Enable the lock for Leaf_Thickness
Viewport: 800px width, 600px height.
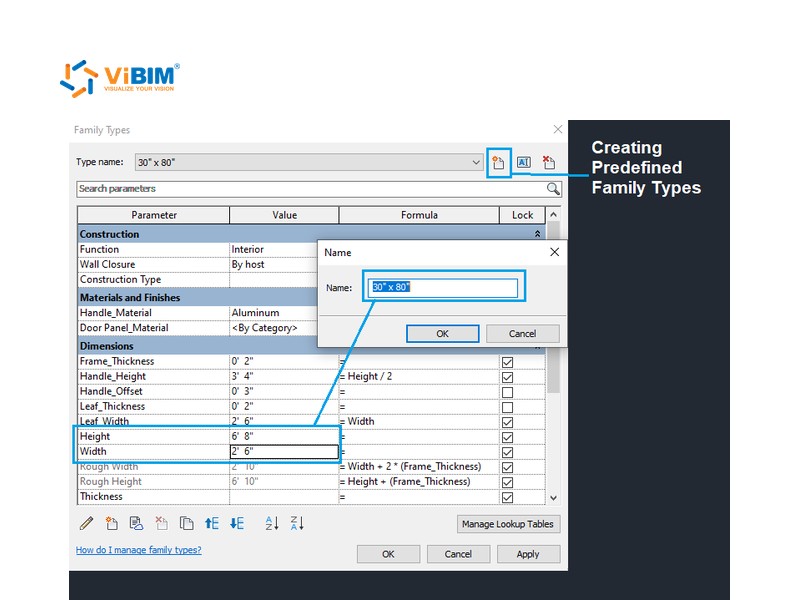[x=507, y=407]
